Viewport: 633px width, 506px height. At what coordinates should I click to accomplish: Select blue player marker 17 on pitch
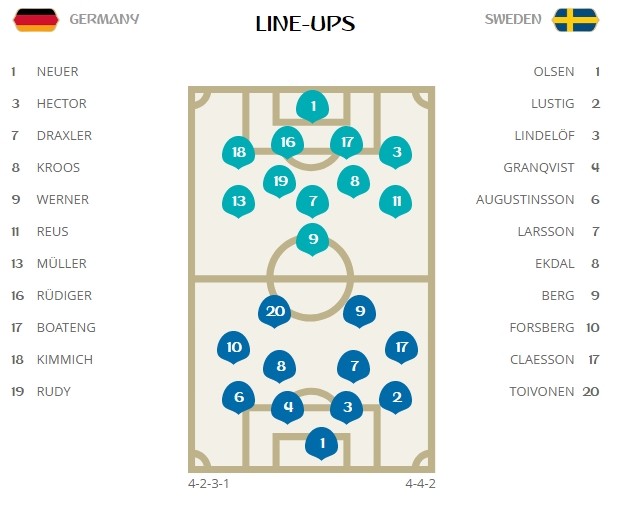coord(402,347)
